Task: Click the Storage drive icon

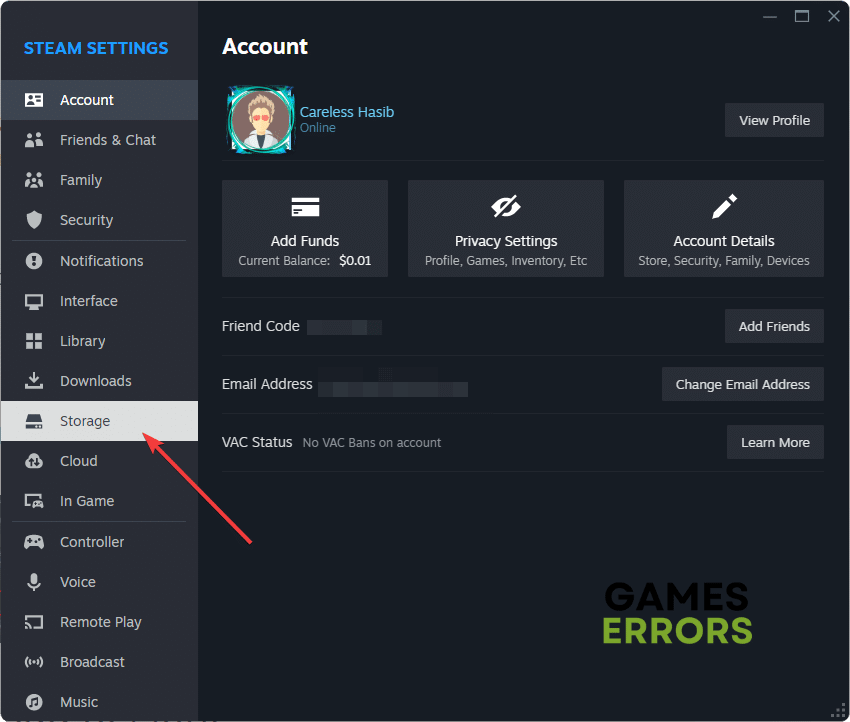Action: (34, 421)
